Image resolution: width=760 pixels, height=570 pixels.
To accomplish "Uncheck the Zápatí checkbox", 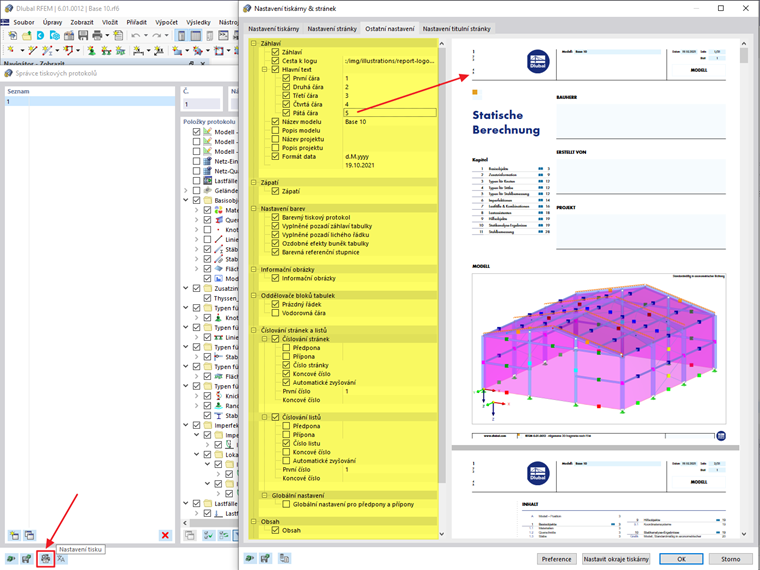I will coord(275,191).
